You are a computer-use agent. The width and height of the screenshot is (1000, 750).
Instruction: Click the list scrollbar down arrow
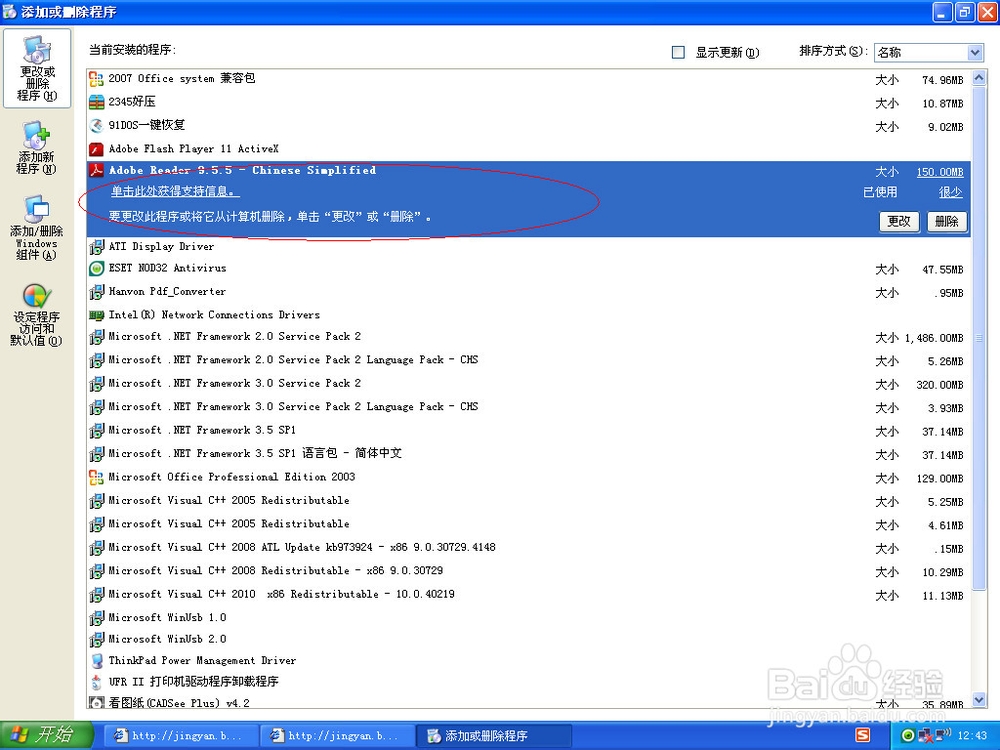click(979, 700)
